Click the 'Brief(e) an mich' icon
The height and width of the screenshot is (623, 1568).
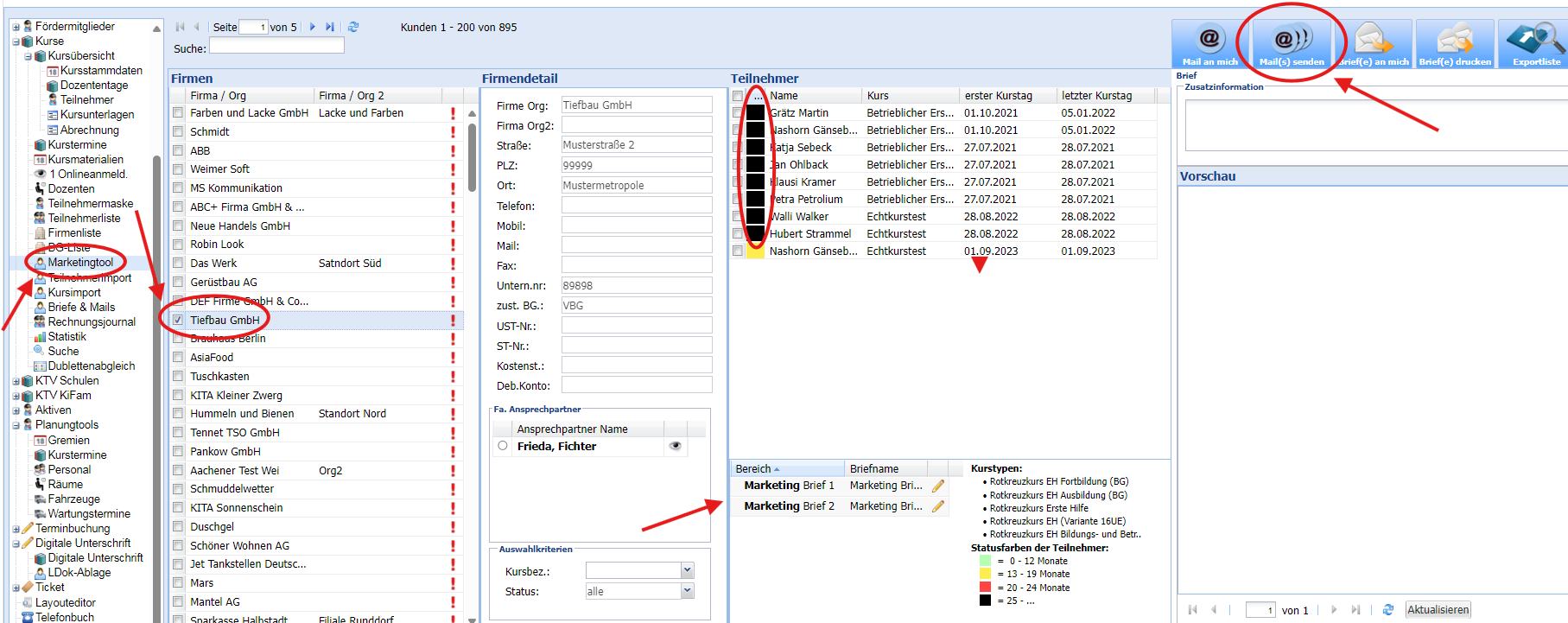[1373, 43]
